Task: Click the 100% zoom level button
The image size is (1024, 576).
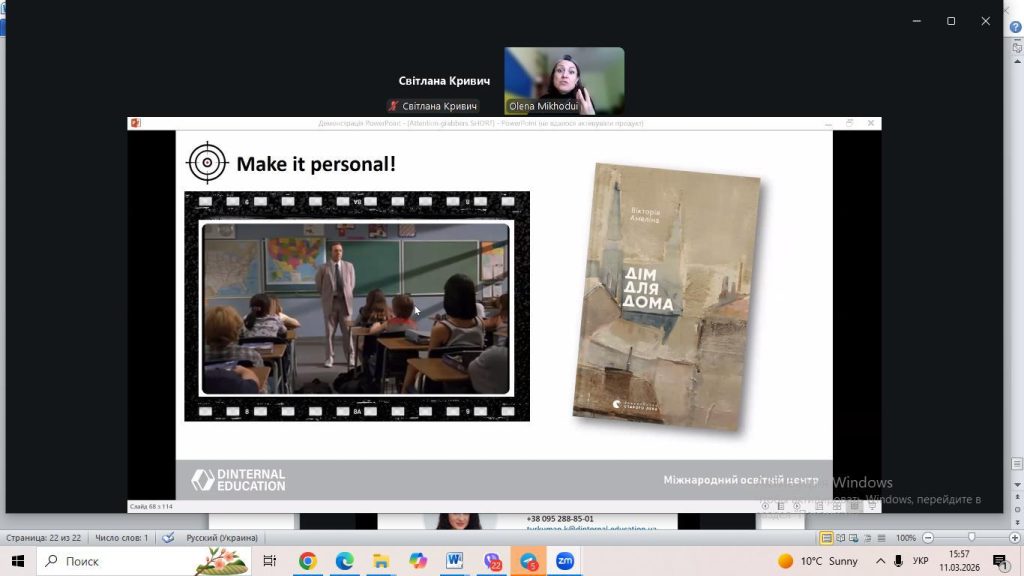Action: [x=906, y=538]
